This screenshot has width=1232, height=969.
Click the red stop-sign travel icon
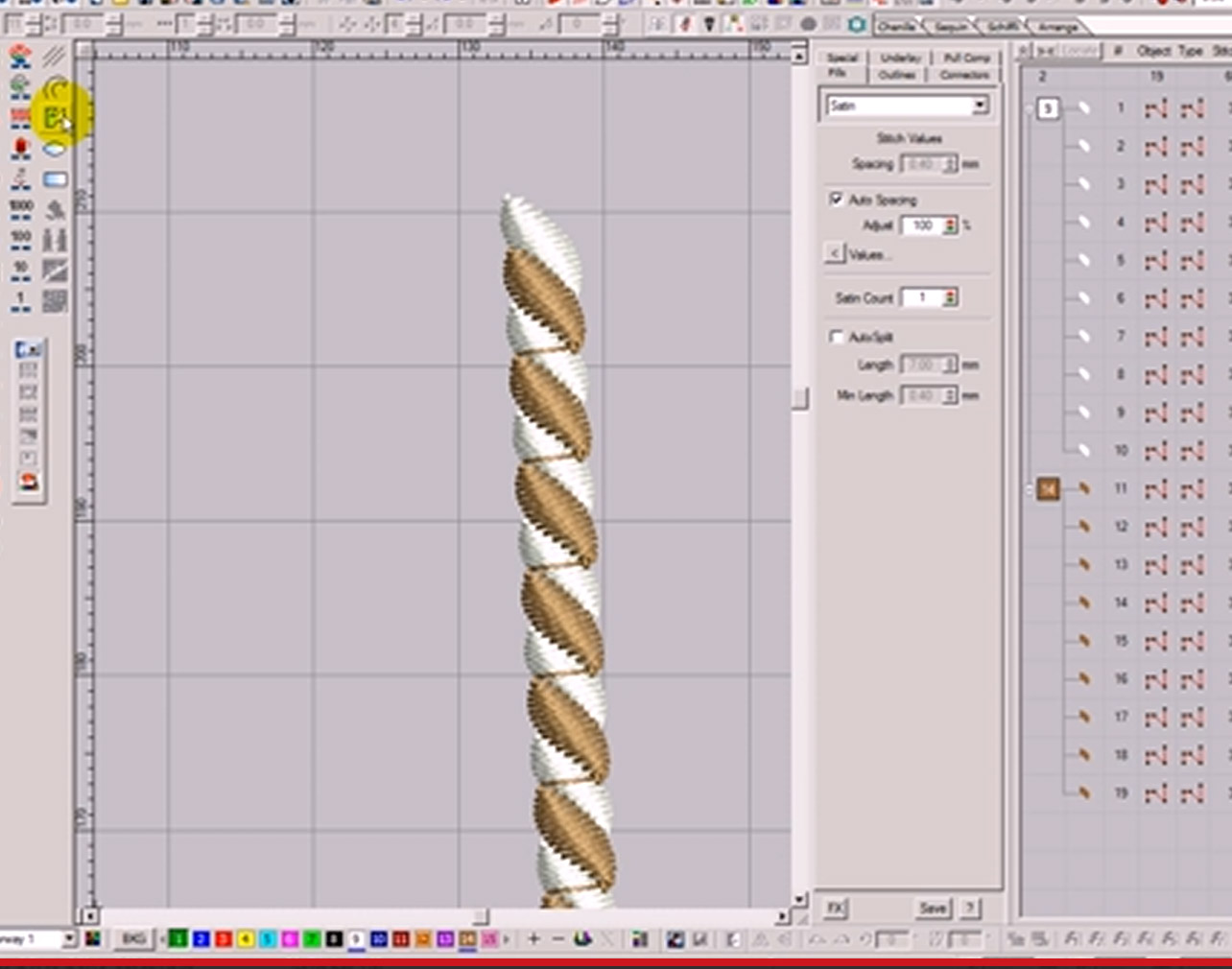click(20, 148)
